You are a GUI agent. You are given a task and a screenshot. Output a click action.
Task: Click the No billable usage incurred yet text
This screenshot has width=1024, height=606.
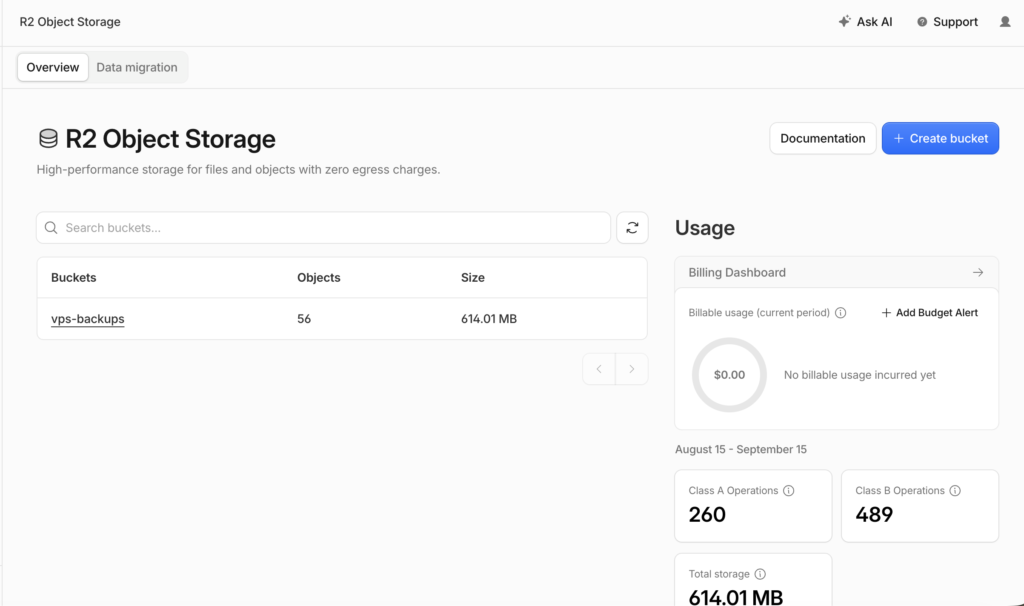(x=860, y=375)
